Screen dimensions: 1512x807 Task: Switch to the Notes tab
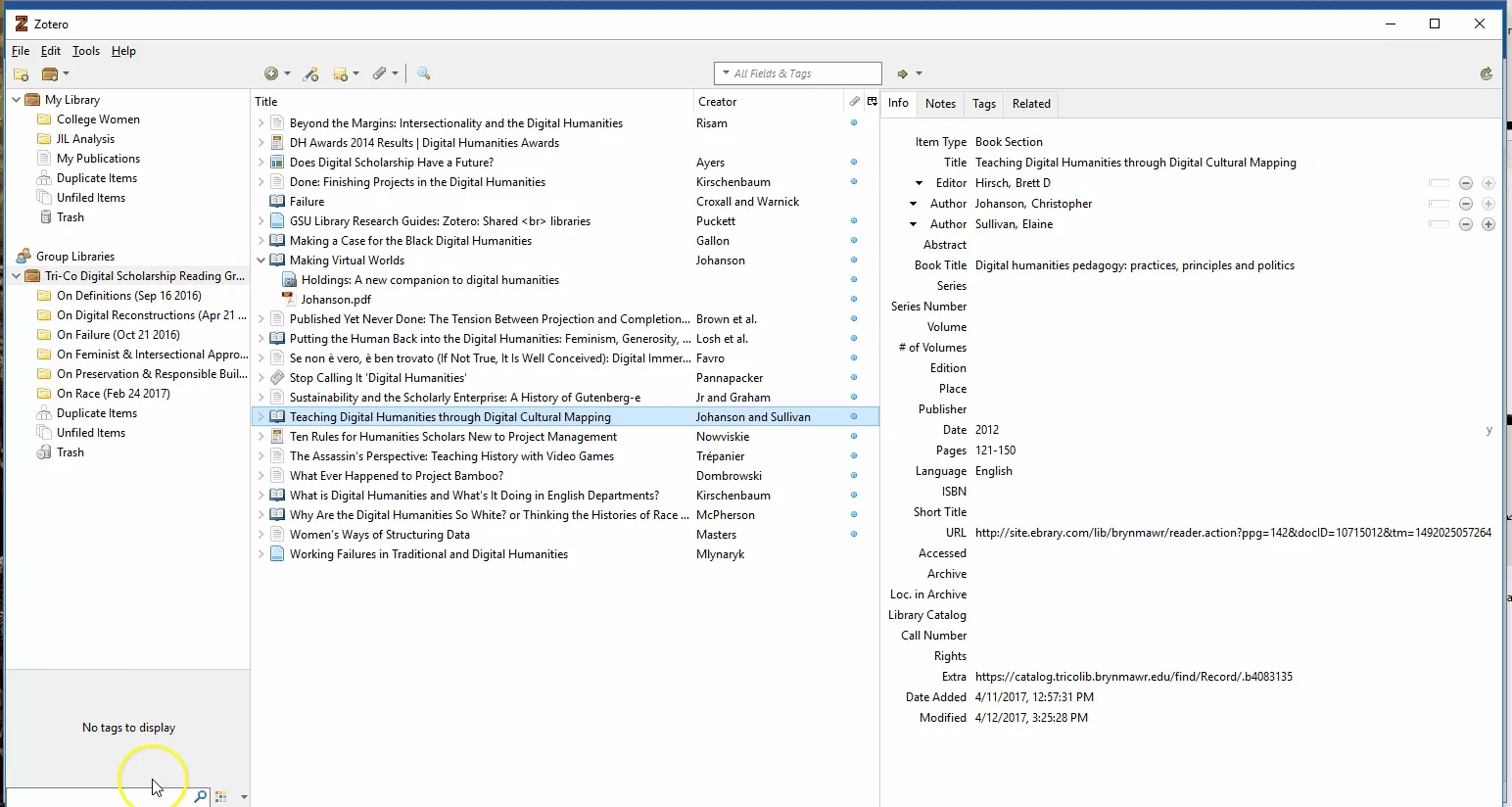coord(940,104)
